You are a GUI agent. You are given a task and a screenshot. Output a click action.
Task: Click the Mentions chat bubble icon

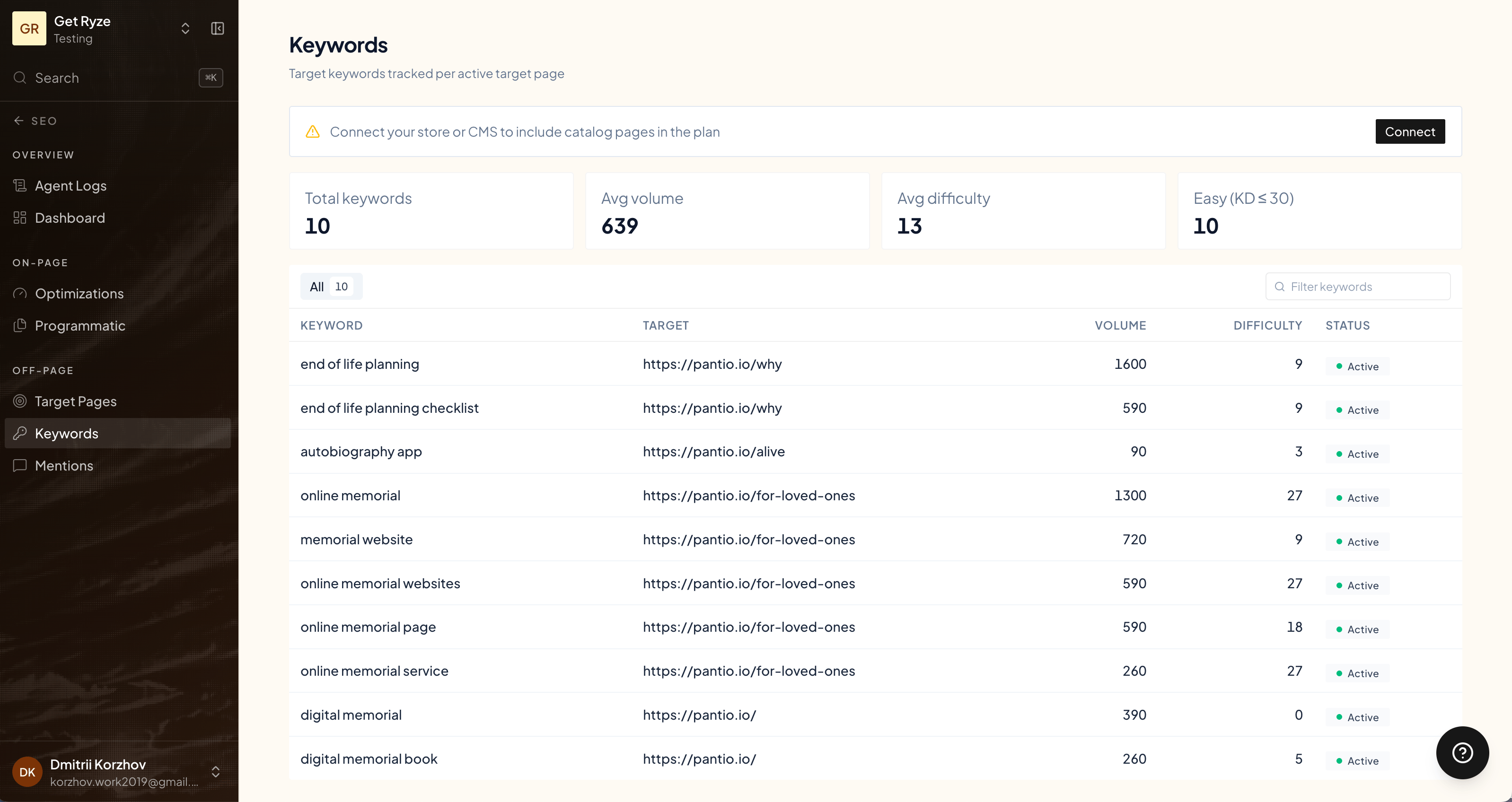20,465
